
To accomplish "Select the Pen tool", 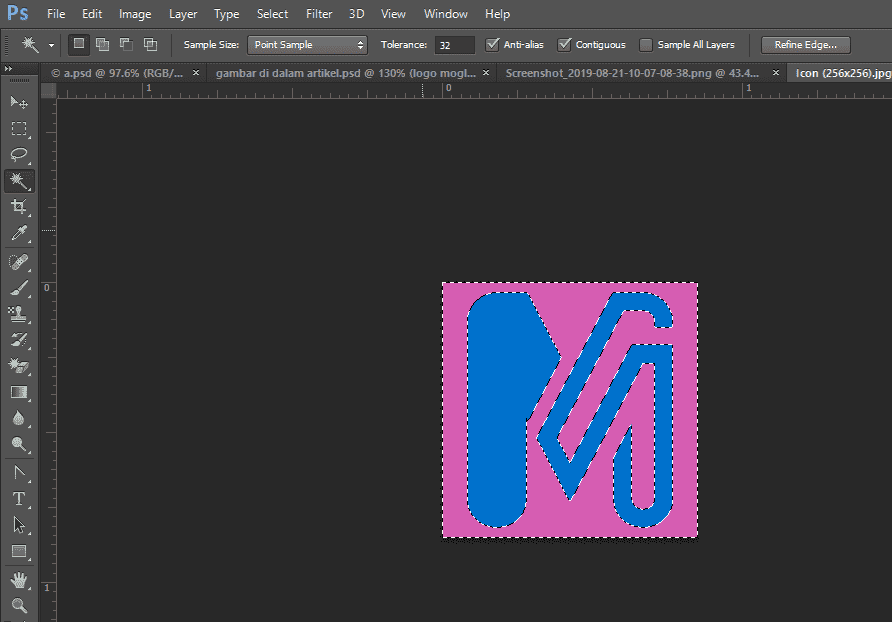I will pos(19,473).
